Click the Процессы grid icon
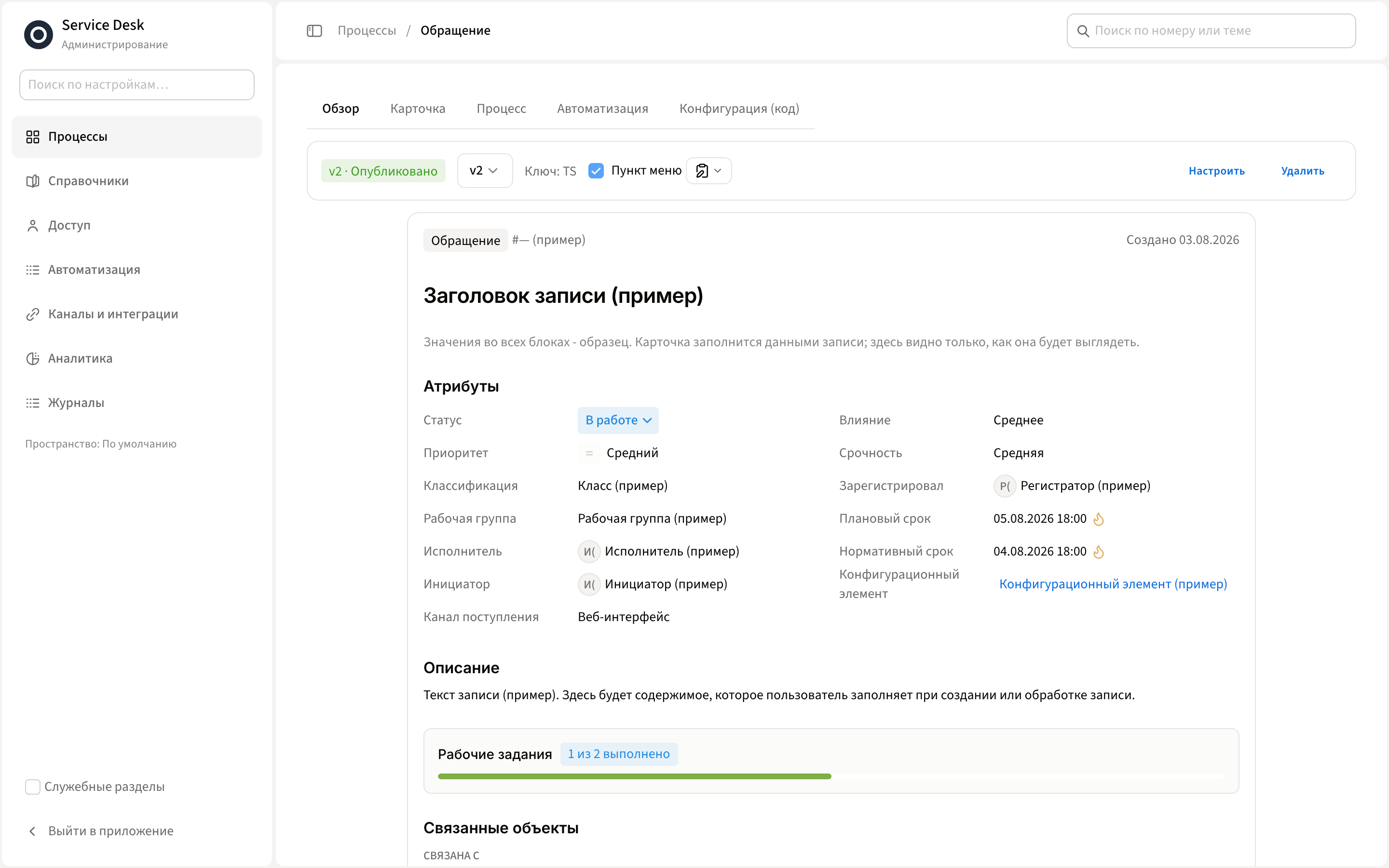1389x868 pixels. (x=33, y=136)
